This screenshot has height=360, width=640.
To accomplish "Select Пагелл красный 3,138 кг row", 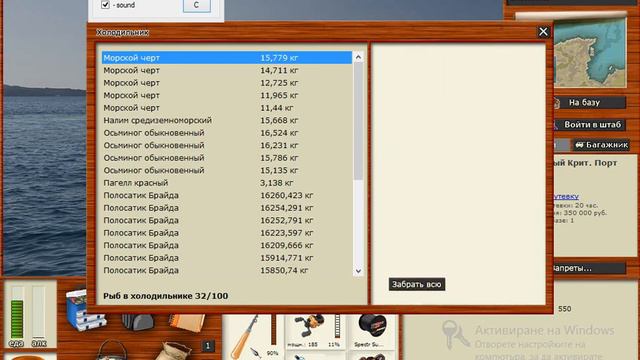I will (227, 183).
